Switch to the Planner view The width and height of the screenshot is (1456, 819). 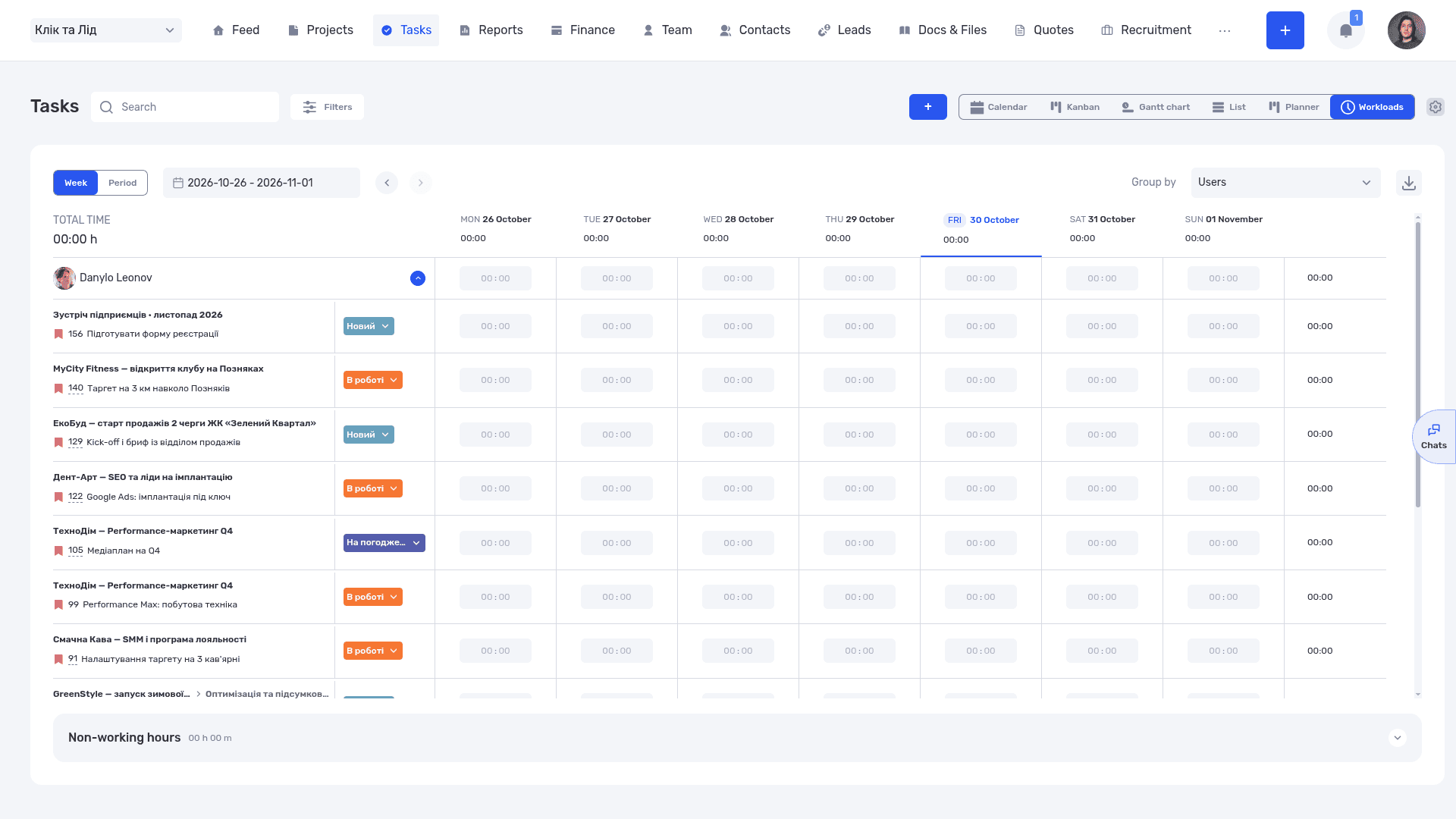click(1294, 107)
